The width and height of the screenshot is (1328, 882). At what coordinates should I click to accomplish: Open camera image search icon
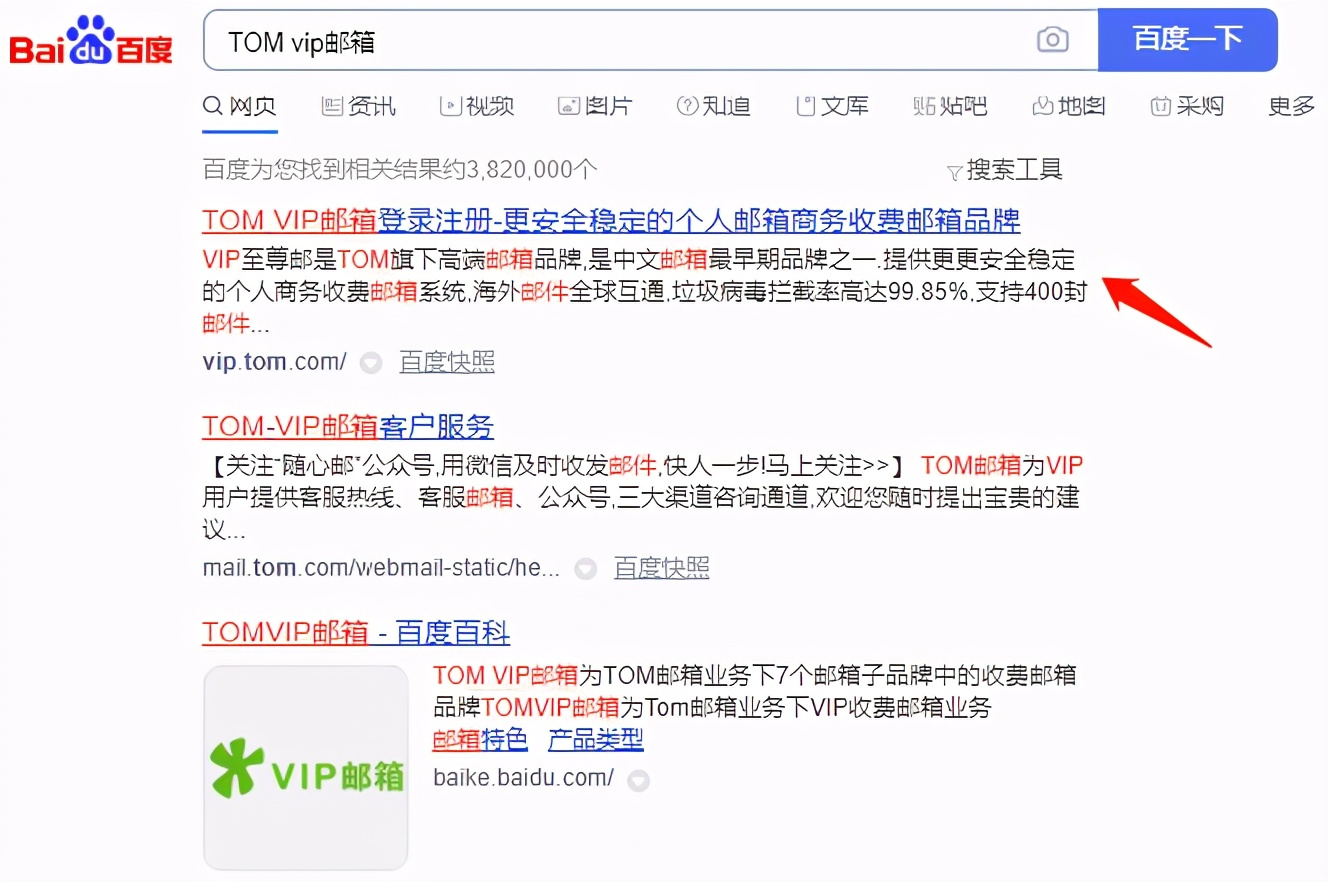tap(1052, 40)
